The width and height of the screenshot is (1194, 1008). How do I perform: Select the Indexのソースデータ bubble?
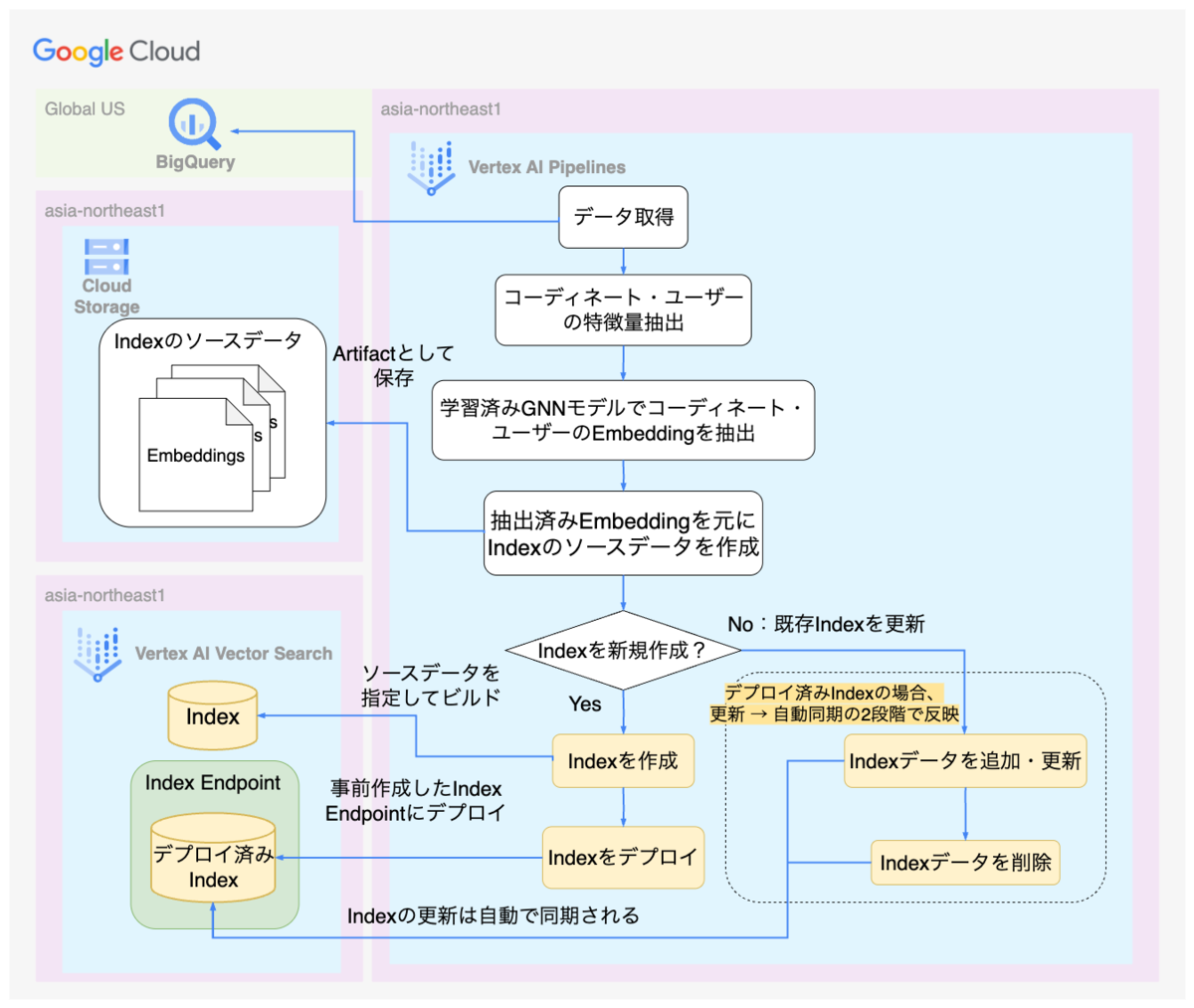click(210, 340)
